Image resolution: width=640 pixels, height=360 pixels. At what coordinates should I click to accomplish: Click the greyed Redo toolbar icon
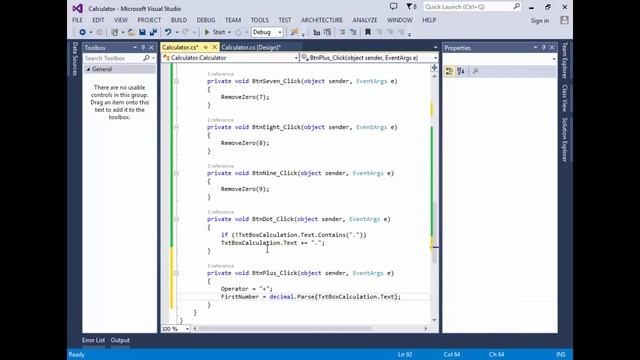coord(186,32)
